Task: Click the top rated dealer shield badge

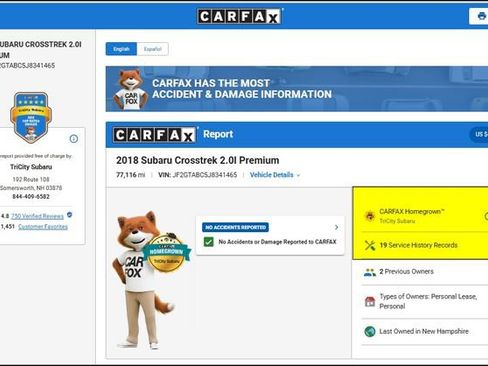Action: (31, 118)
